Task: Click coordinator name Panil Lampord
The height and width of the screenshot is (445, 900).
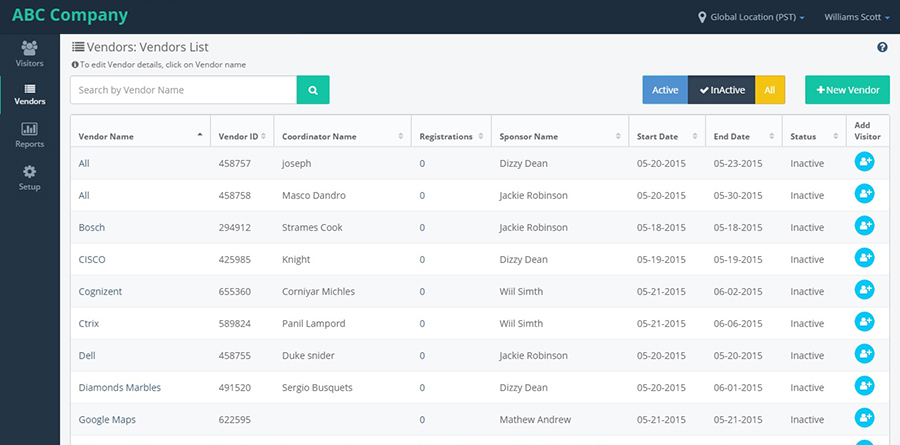Action: click(314, 324)
